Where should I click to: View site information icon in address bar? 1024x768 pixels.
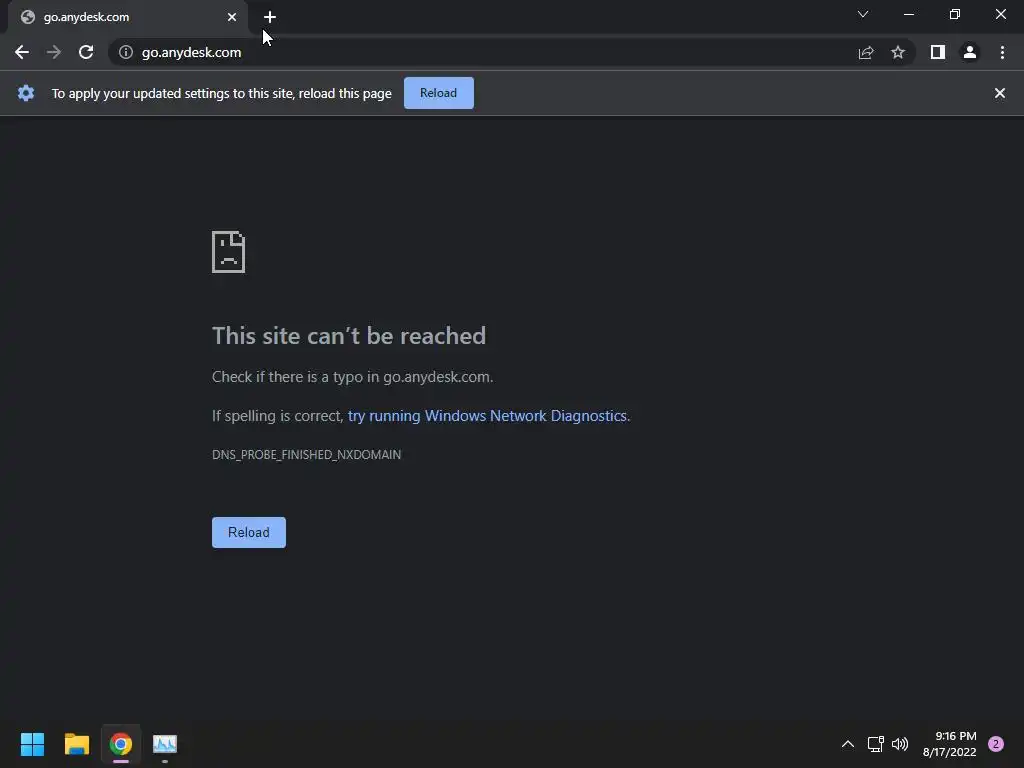[x=126, y=52]
